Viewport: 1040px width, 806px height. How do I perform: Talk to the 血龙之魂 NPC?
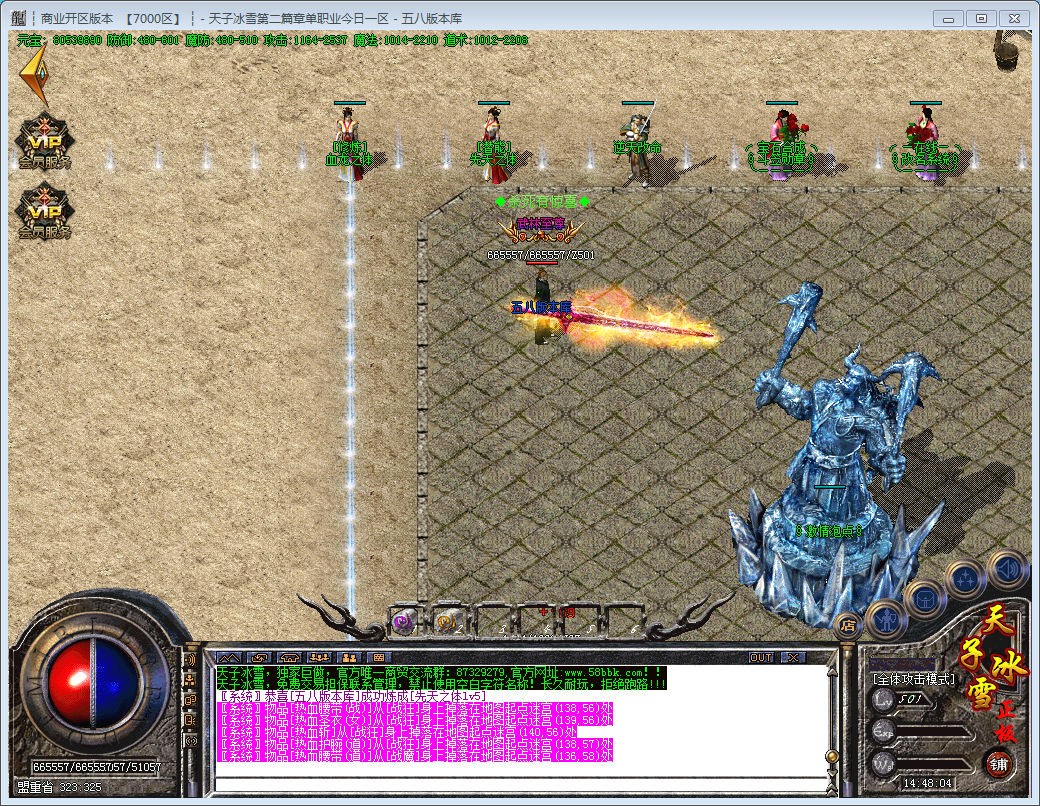pos(350,143)
